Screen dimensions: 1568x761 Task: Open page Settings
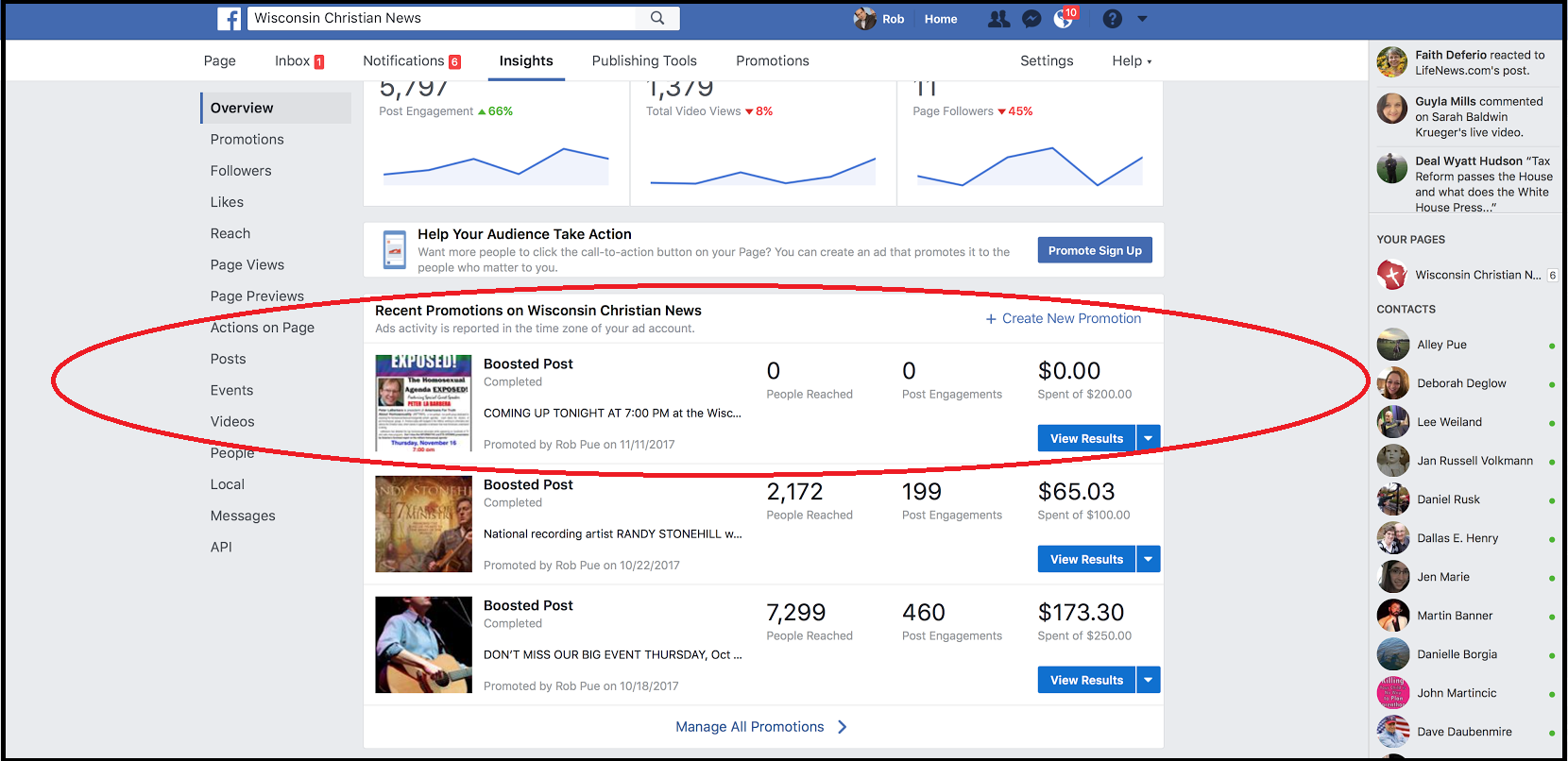[x=1047, y=60]
